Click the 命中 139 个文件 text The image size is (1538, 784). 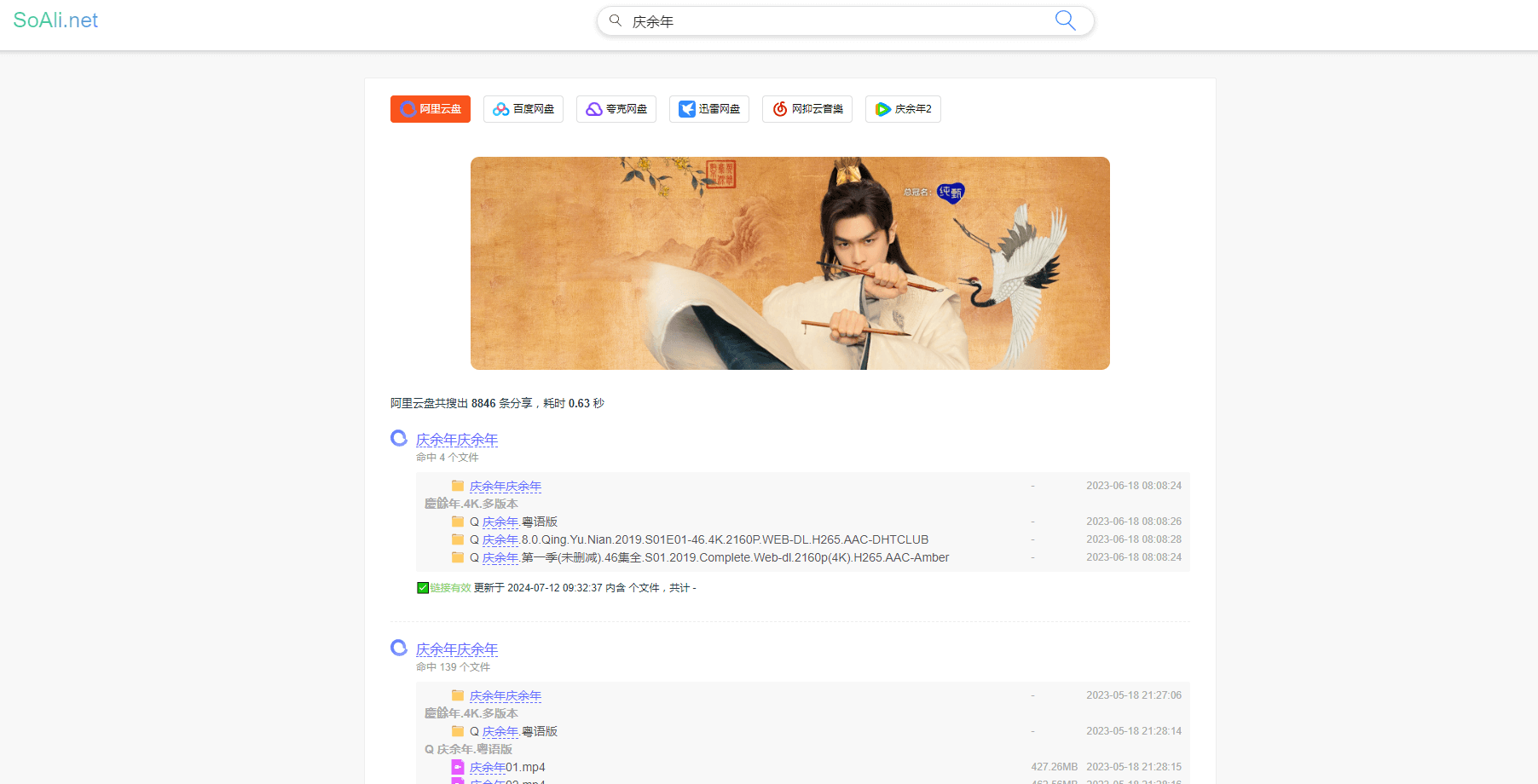pos(453,667)
